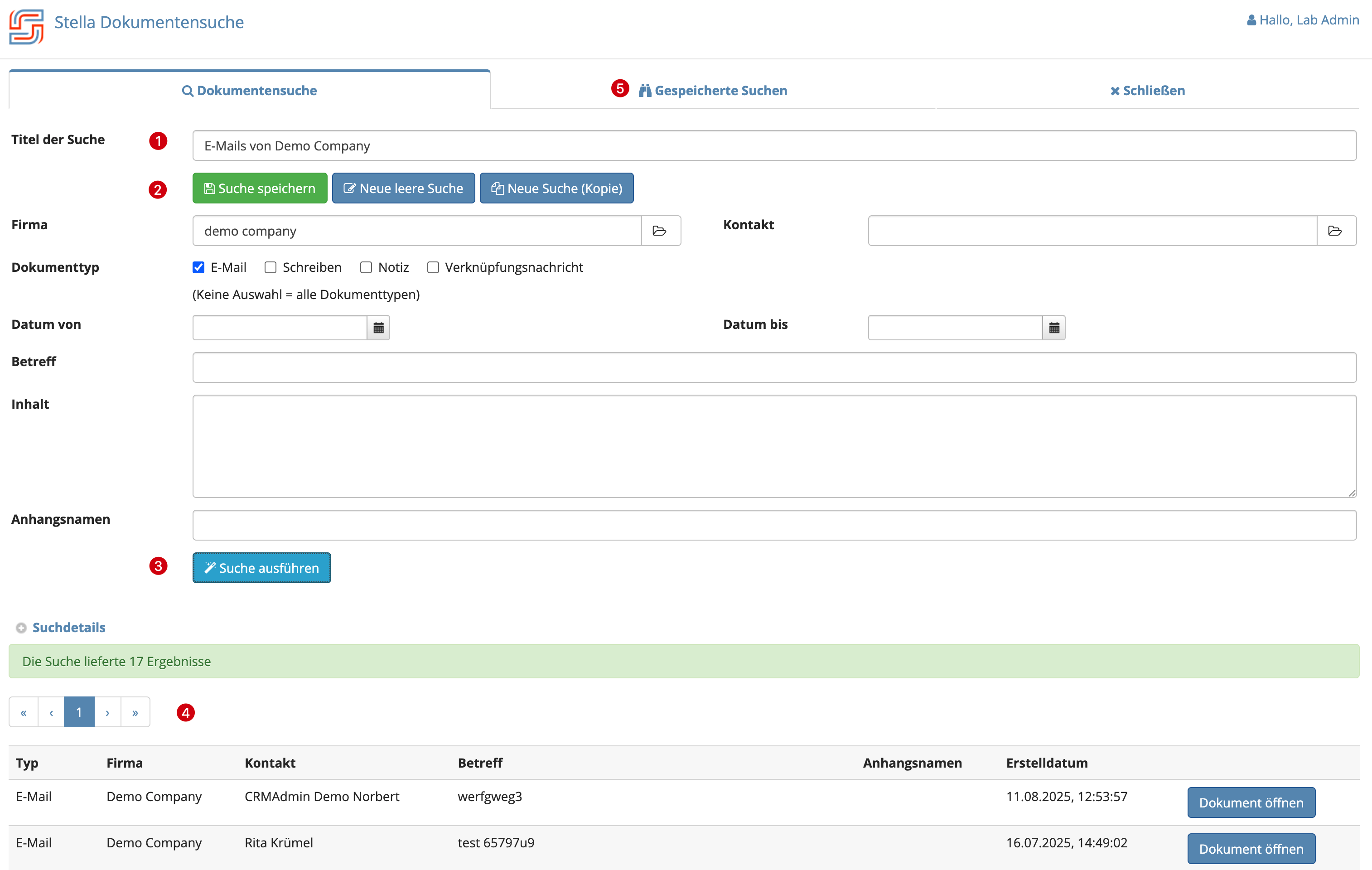Expand the Suchdetails section
This screenshot has height=870, width=1372.
68,627
